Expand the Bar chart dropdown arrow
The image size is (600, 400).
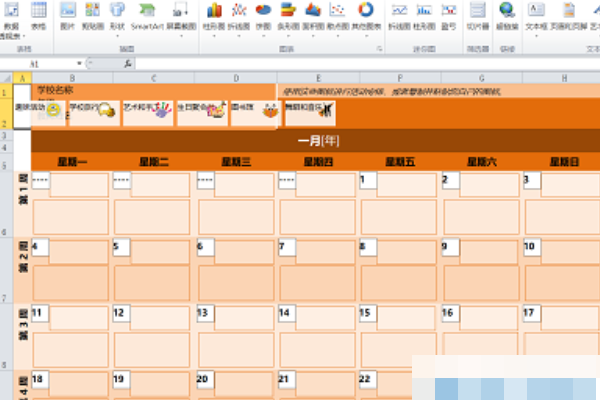(288, 36)
